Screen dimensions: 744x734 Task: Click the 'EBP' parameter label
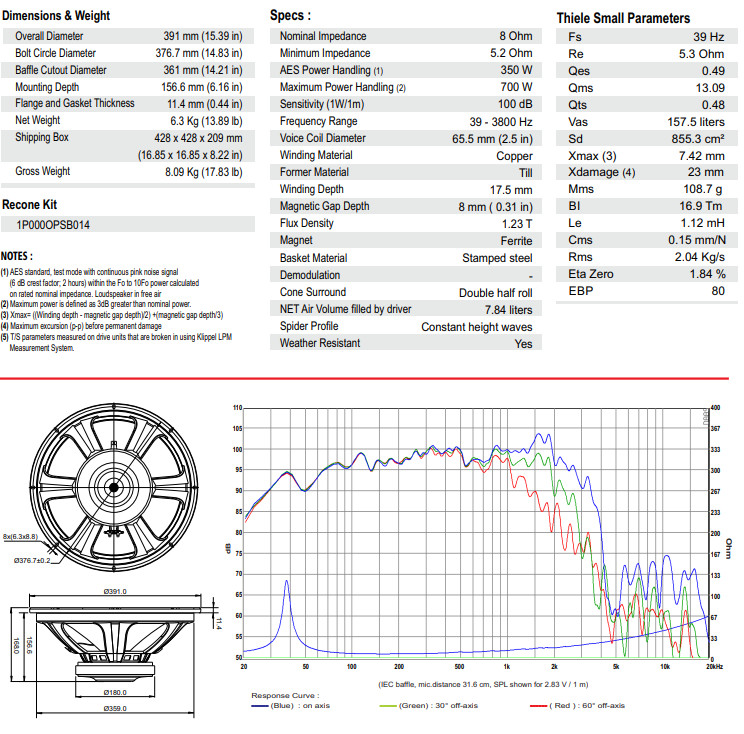click(x=581, y=291)
